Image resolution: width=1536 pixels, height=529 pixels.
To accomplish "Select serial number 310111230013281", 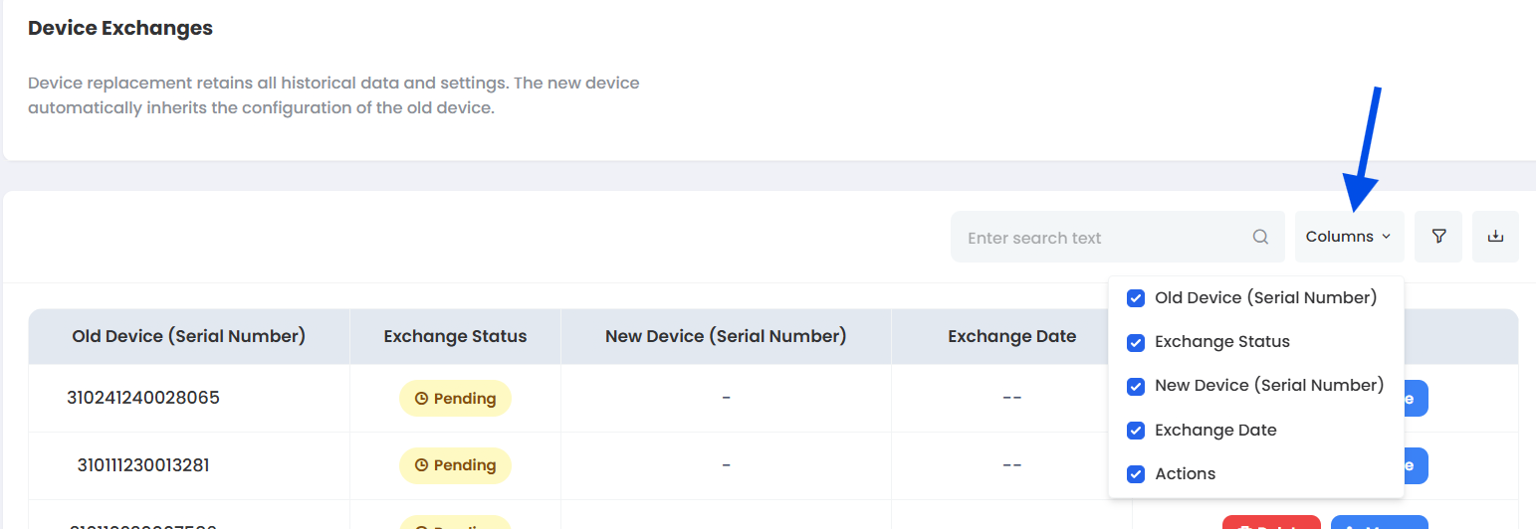I will [x=143, y=465].
